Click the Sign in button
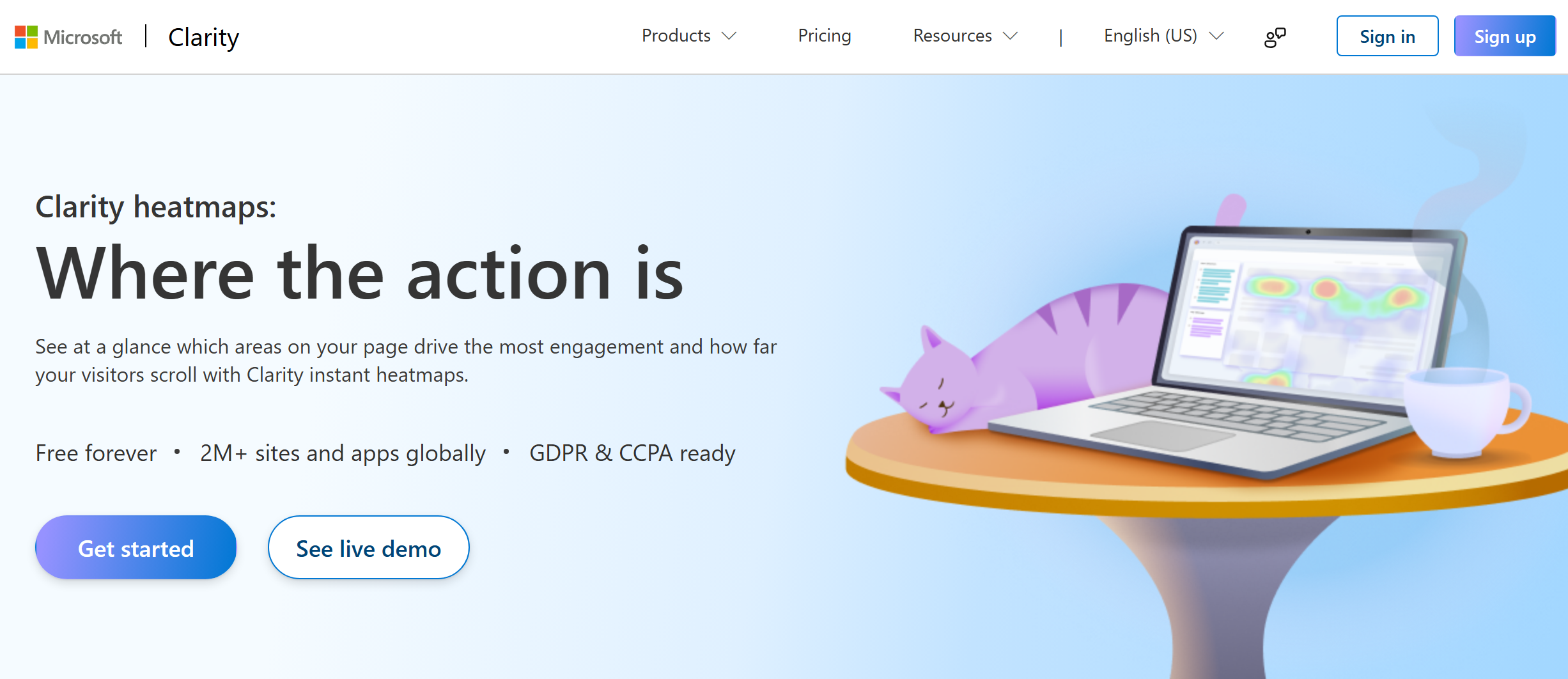 (1387, 36)
